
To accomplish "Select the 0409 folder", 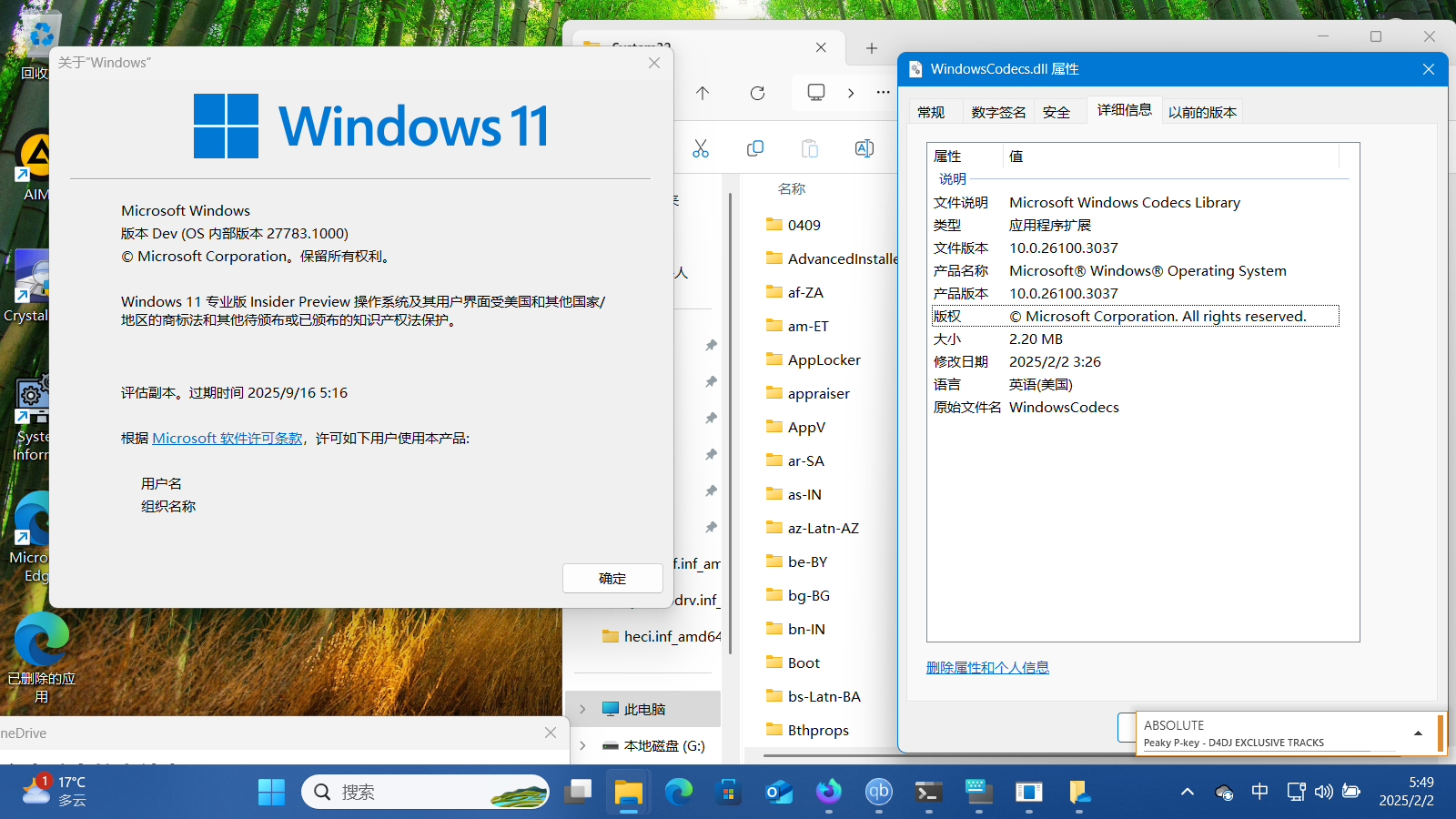I will pyautogui.click(x=804, y=225).
